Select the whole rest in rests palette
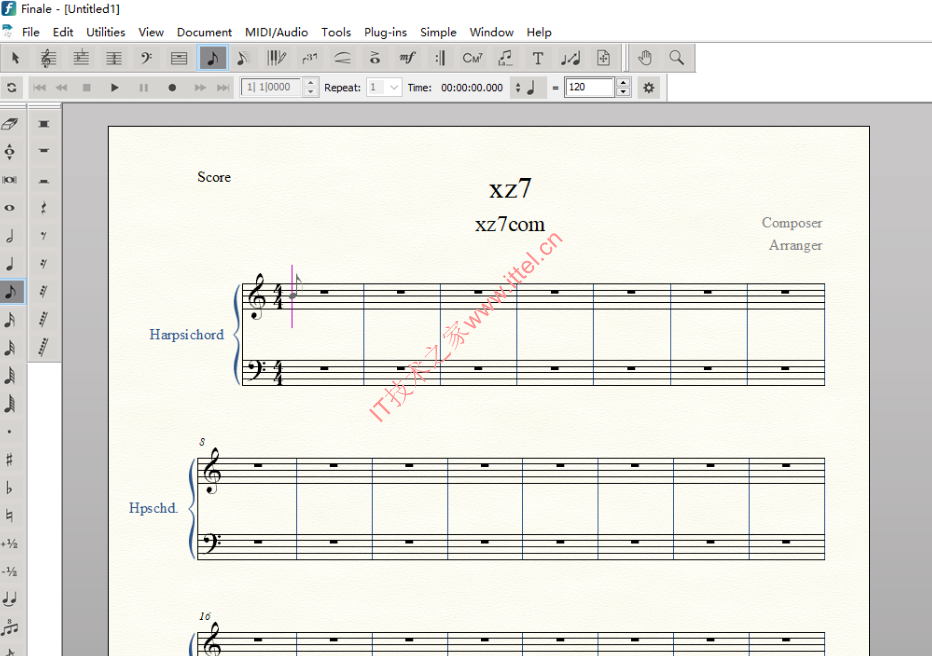The image size is (932, 656). click(44, 152)
